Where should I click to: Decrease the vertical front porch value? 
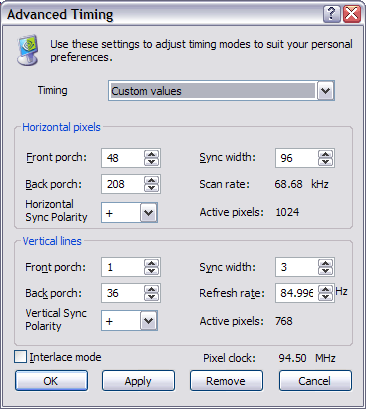[x=152, y=270]
